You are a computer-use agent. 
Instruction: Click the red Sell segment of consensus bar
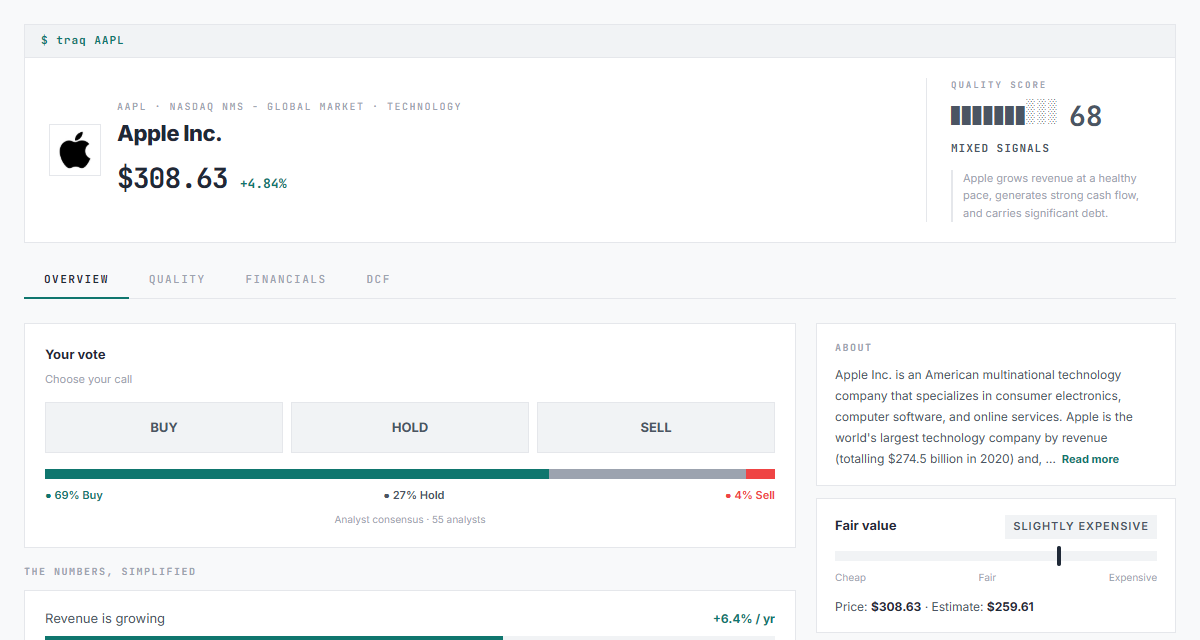760,474
